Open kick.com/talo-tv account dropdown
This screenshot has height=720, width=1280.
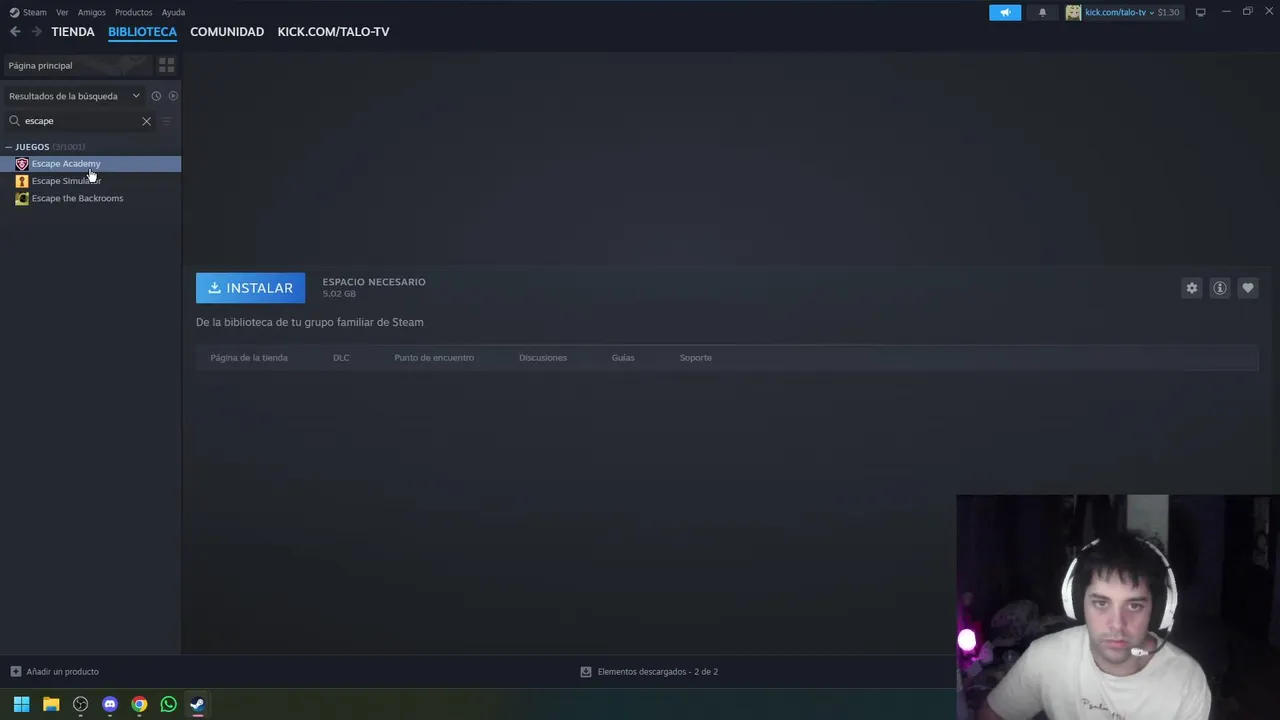click(1132, 12)
